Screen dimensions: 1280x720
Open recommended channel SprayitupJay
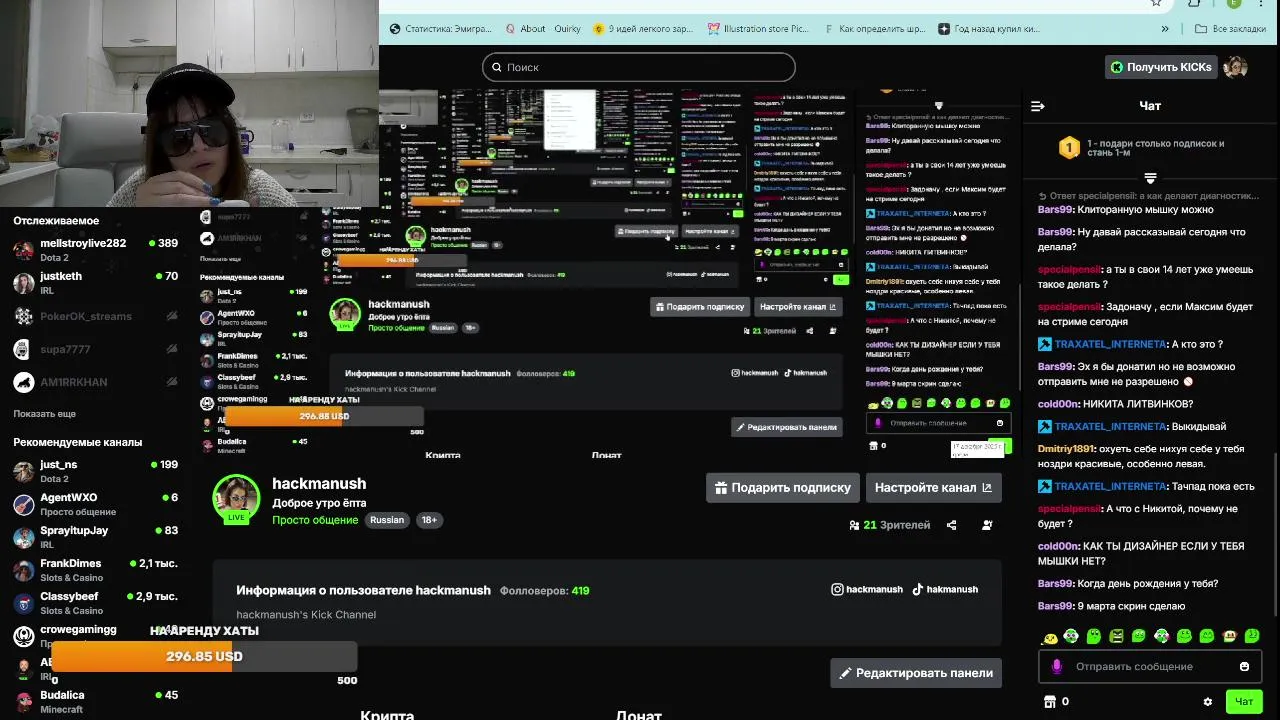95,537
